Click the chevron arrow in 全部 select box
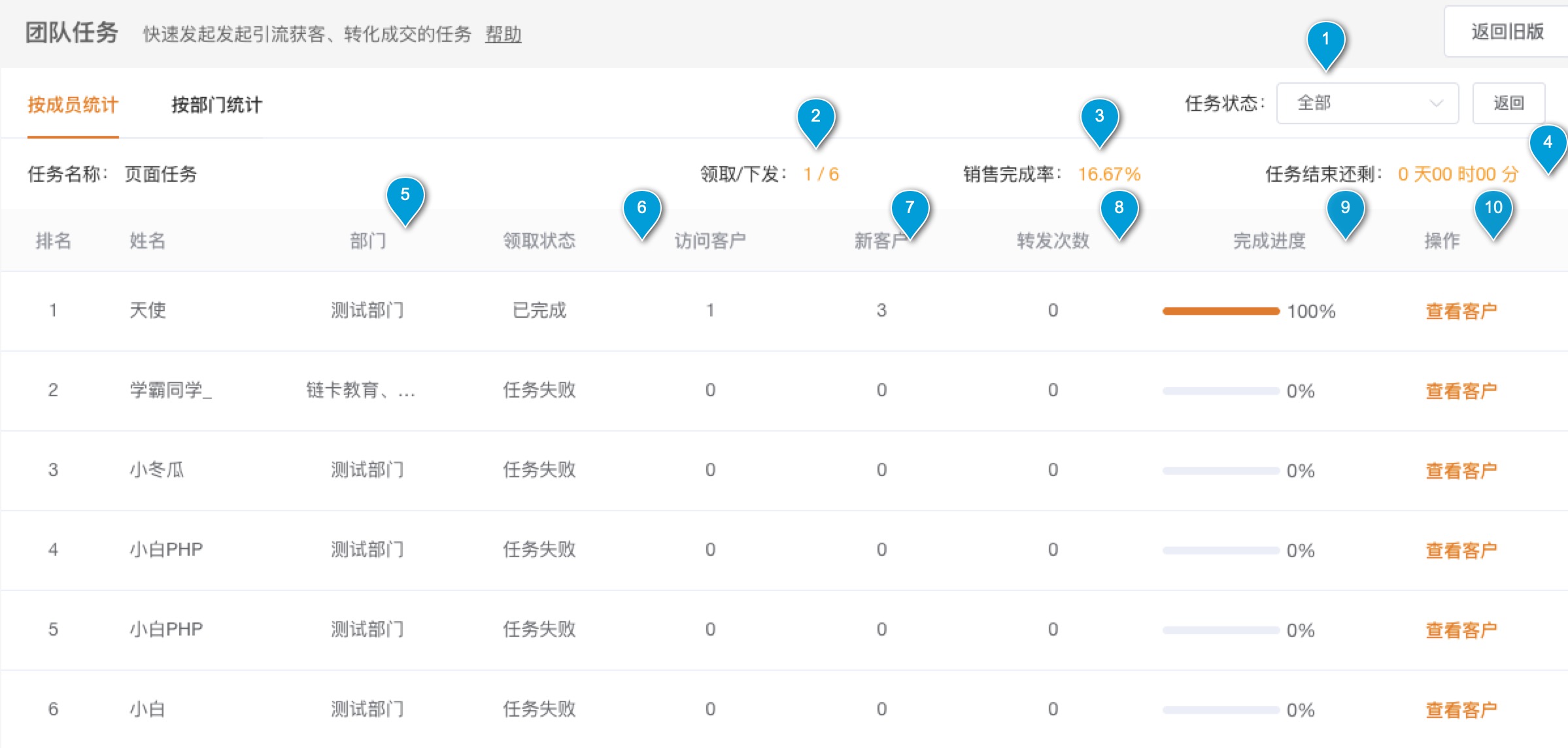Viewport: 1568px width, 748px height. point(1436,103)
